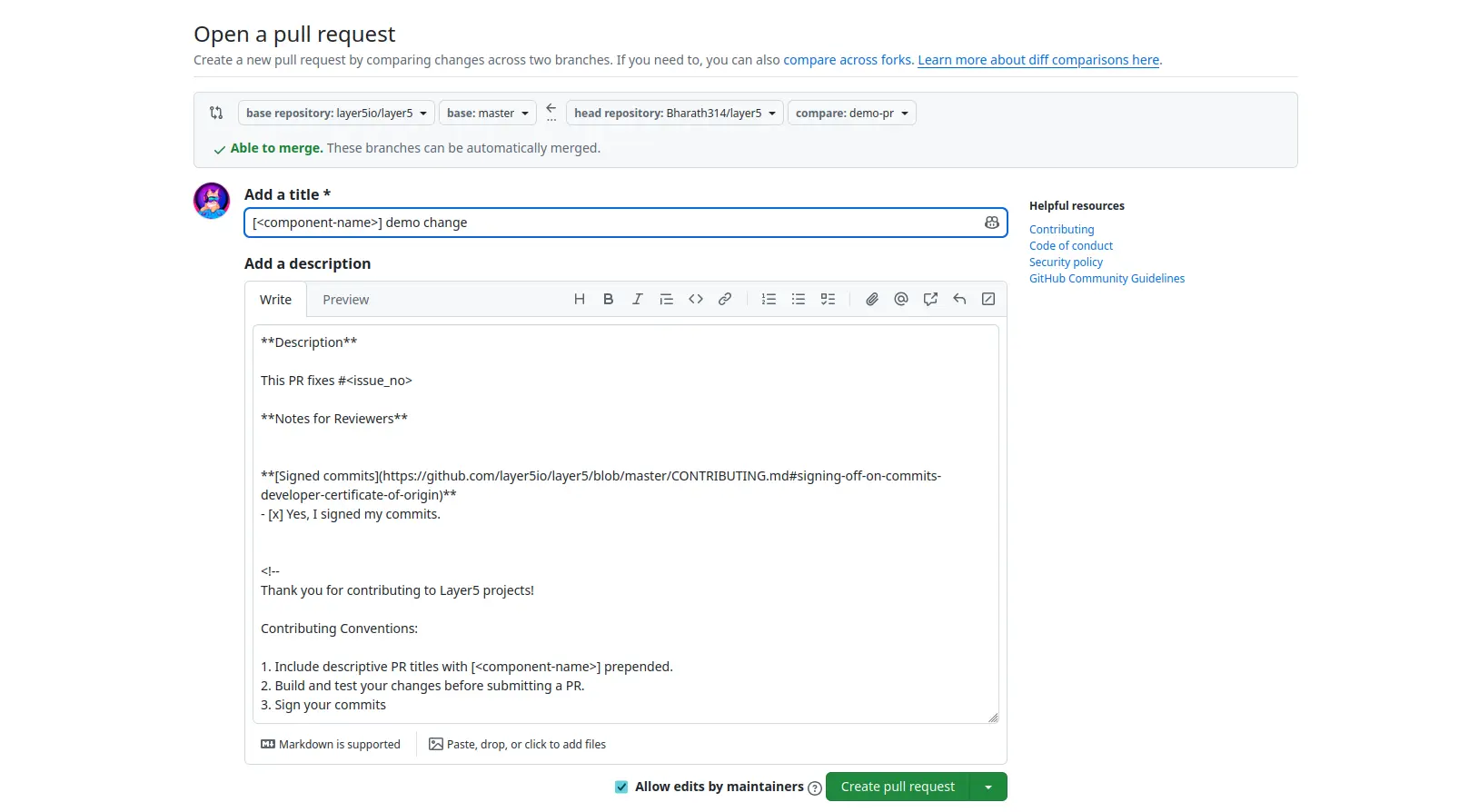This screenshot has width=1469, height=812.
Task: Click the text 'This PR fixes #<issue_no>'
Action: coord(336,381)
